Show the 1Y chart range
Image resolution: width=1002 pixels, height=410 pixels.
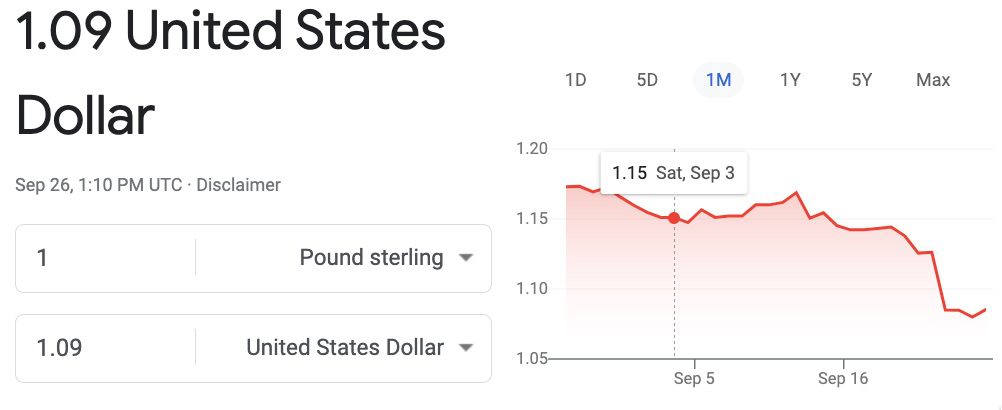pyautogui.click(x=790, y=80)
